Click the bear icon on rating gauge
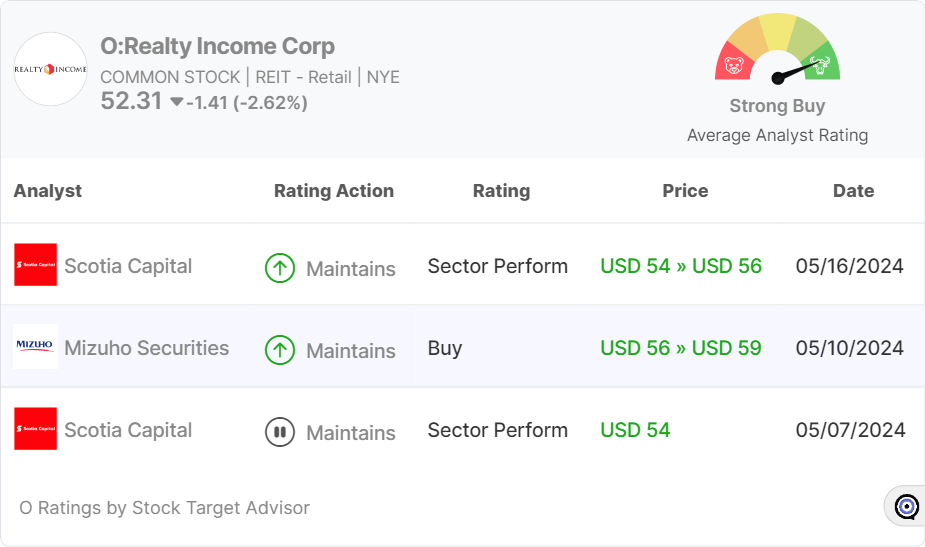925x547 pixels. [734, 67]
